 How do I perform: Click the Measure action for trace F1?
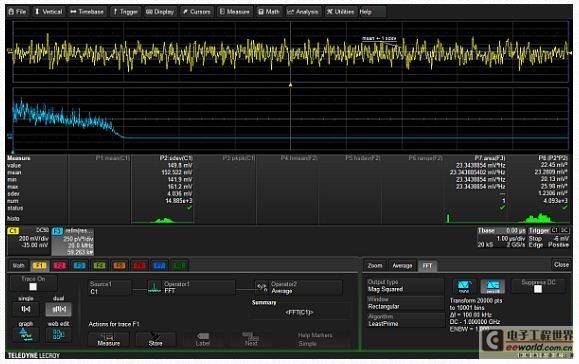coord(109,340)
